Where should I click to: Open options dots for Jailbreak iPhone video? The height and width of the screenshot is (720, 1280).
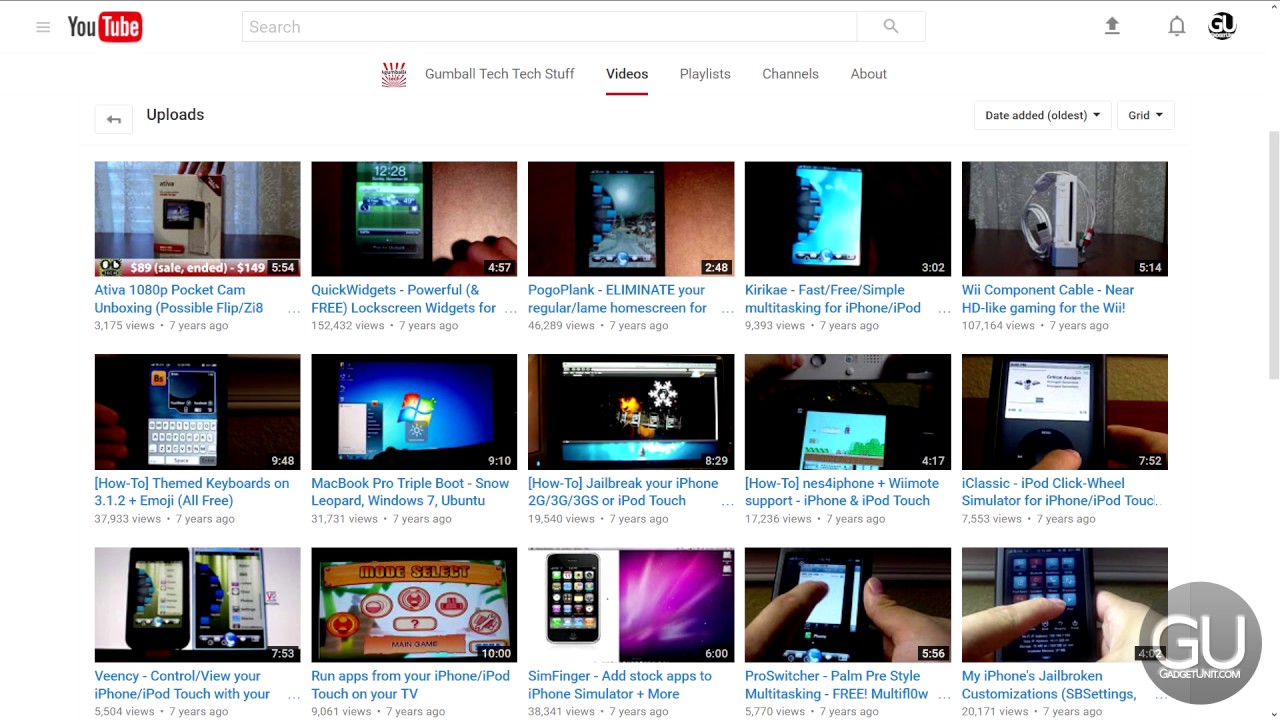tap(727, 504)
